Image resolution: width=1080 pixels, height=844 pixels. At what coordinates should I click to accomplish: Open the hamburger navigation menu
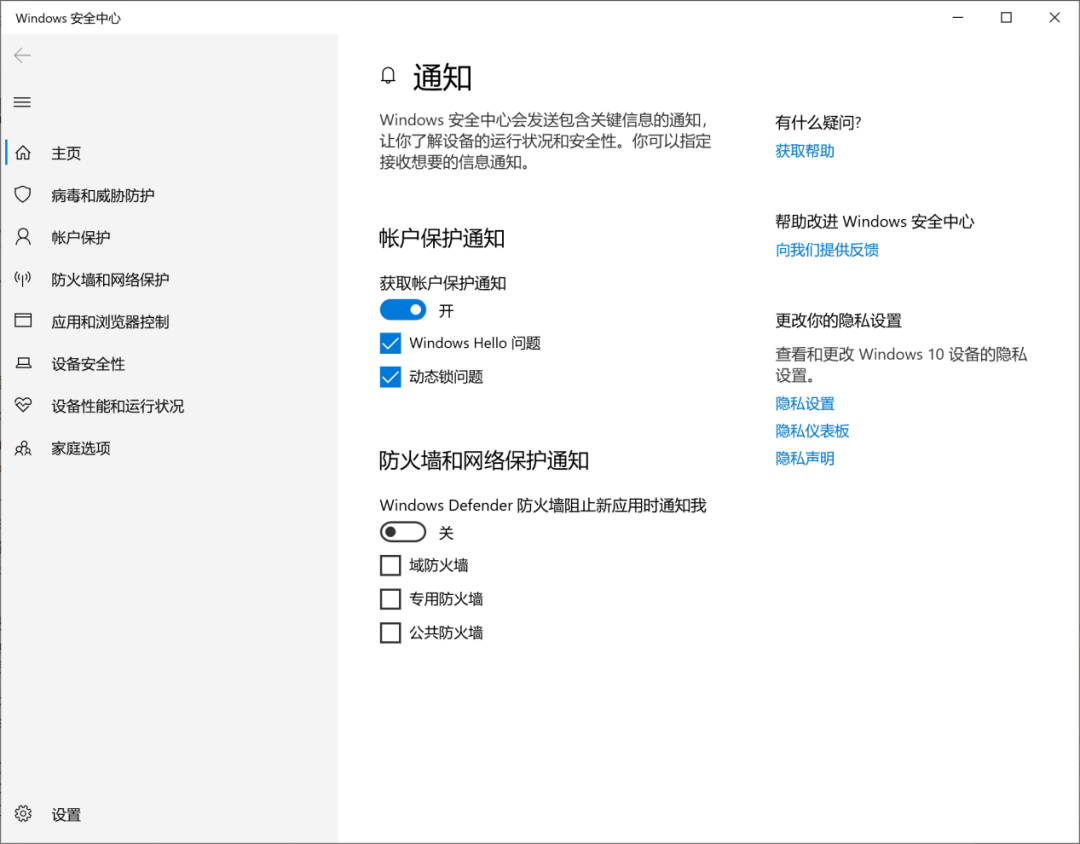tap(22, 102)
